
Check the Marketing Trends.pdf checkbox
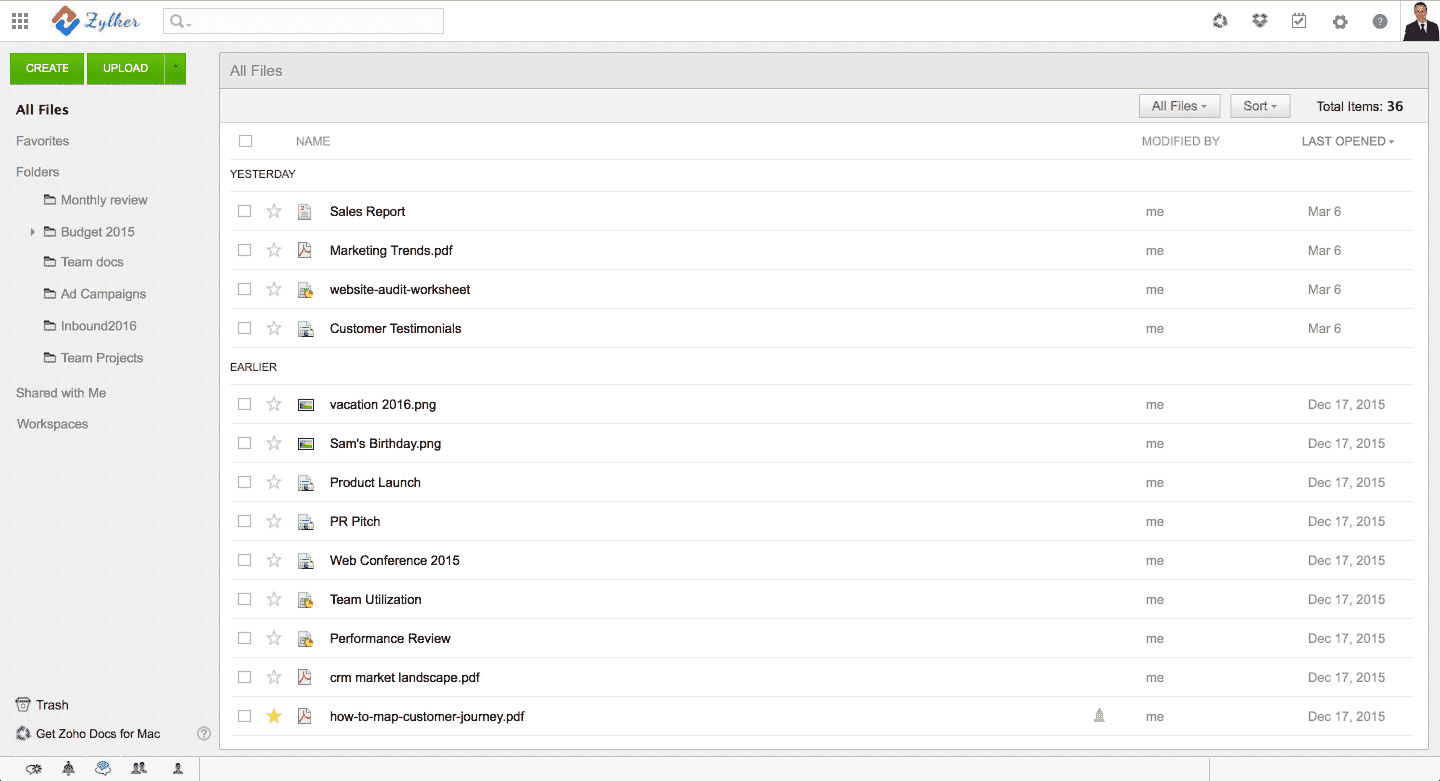point(244,250)
